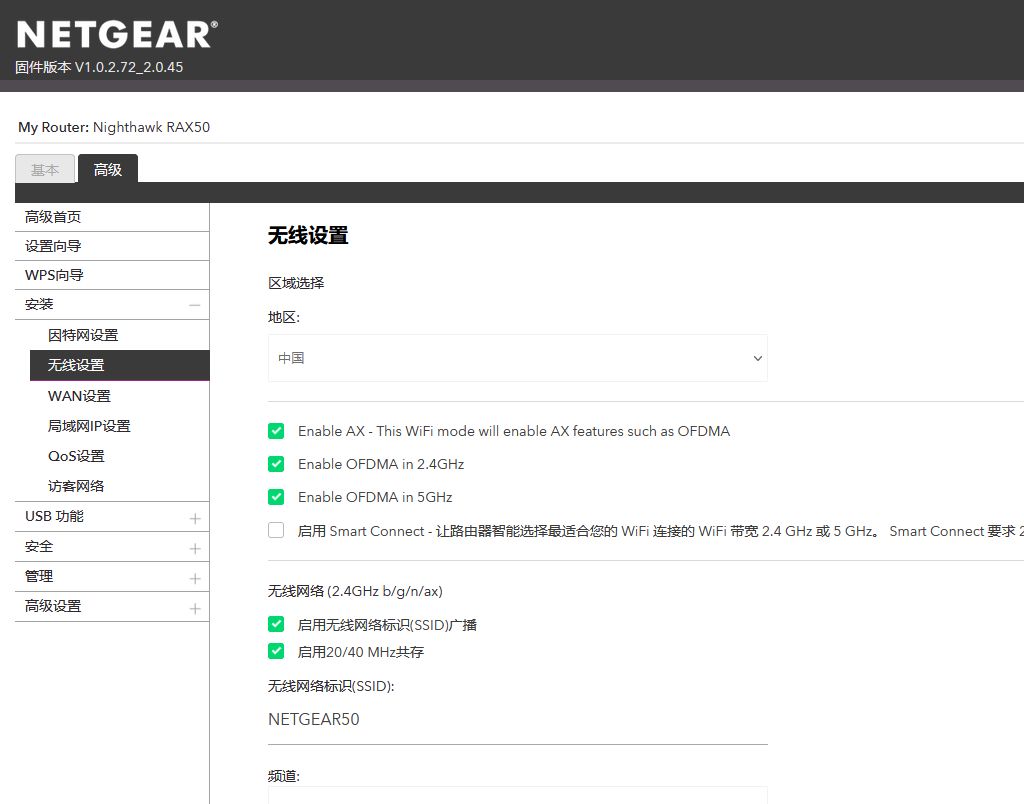Click the SSID field containing NETGEAR50
Viewport: 1024px width, 804px height.
click(517, 720)
